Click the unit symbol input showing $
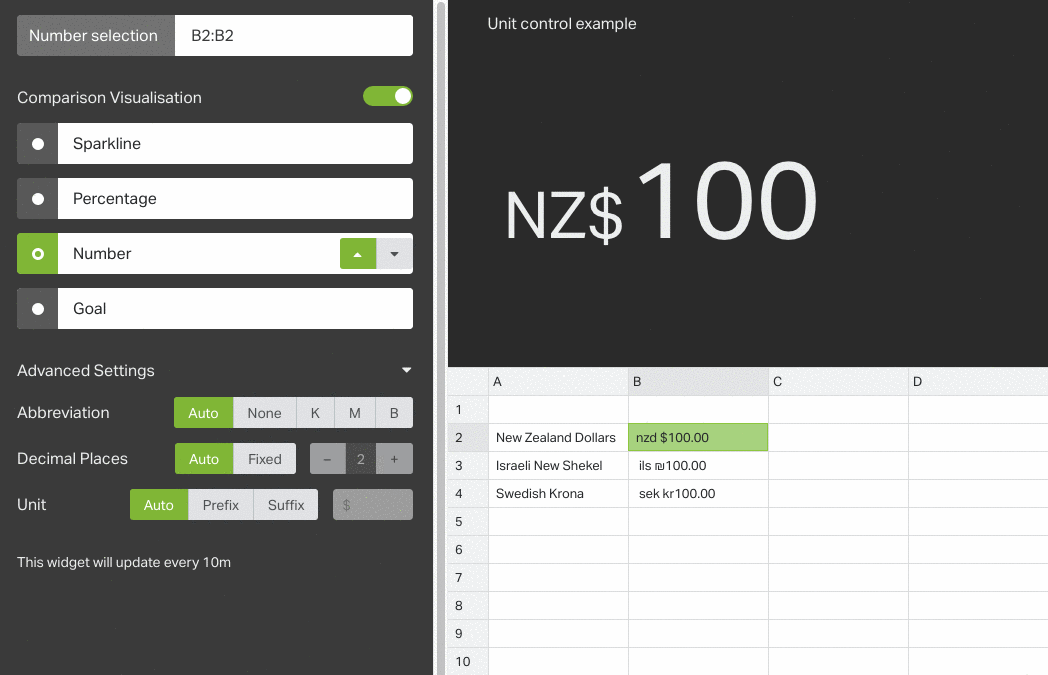The image size is (1048, 675). pos(373,505)
